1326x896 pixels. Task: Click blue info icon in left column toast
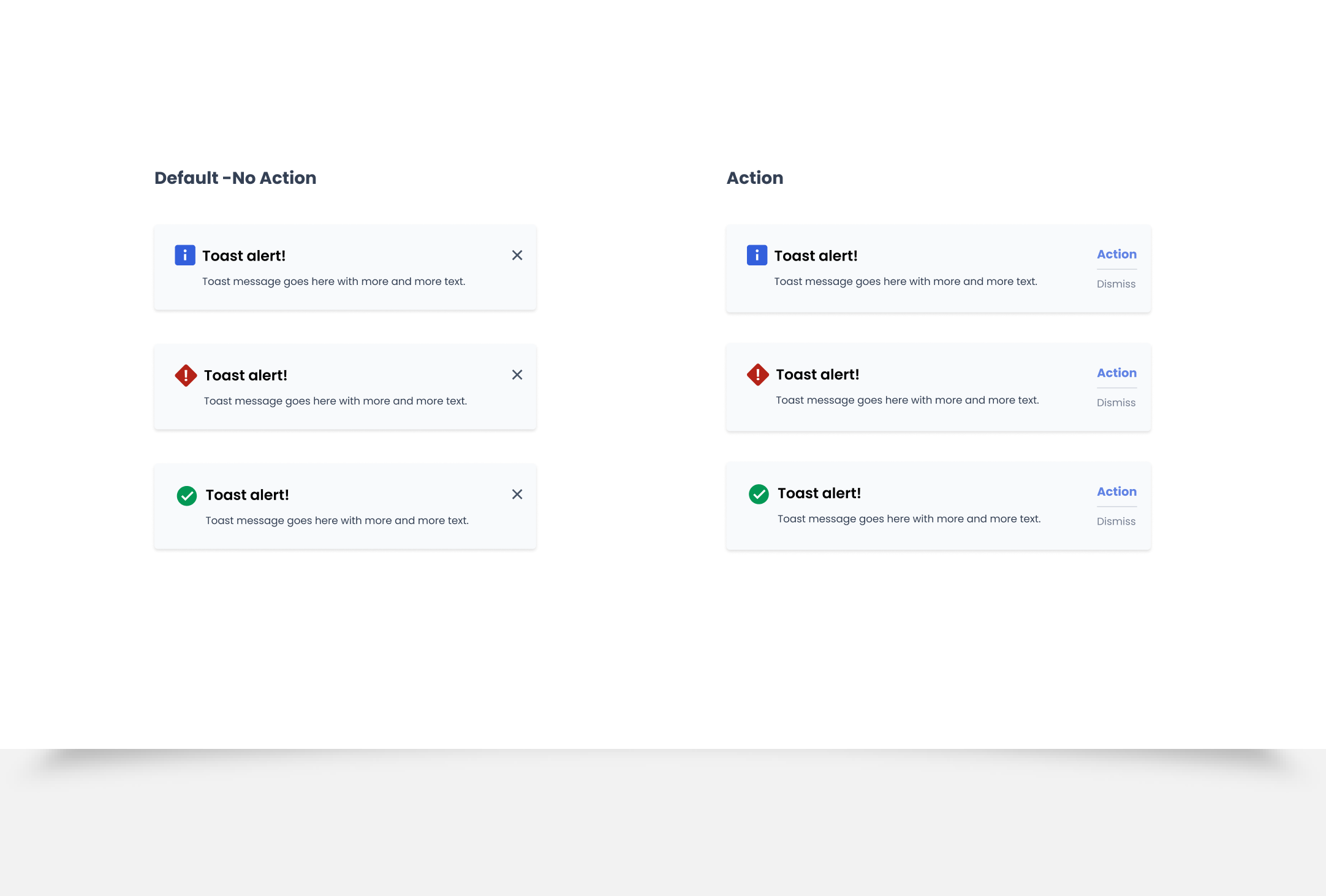point(185,255)
